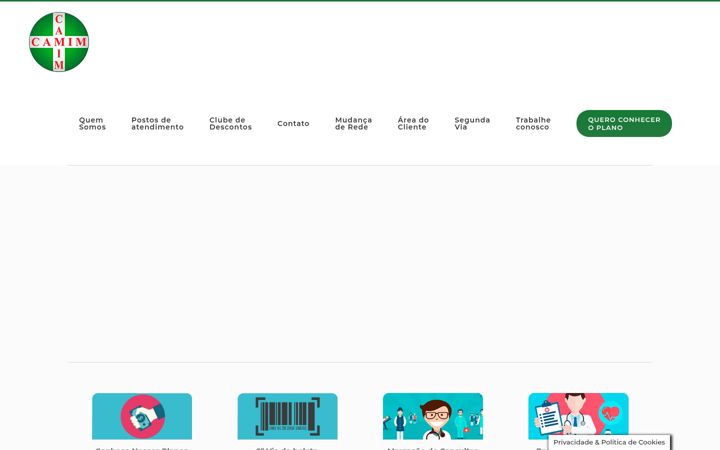Screen dimensions: 720x450
Task: Open the barcode boleto thumbnail
Action: (x=287, y=416)
